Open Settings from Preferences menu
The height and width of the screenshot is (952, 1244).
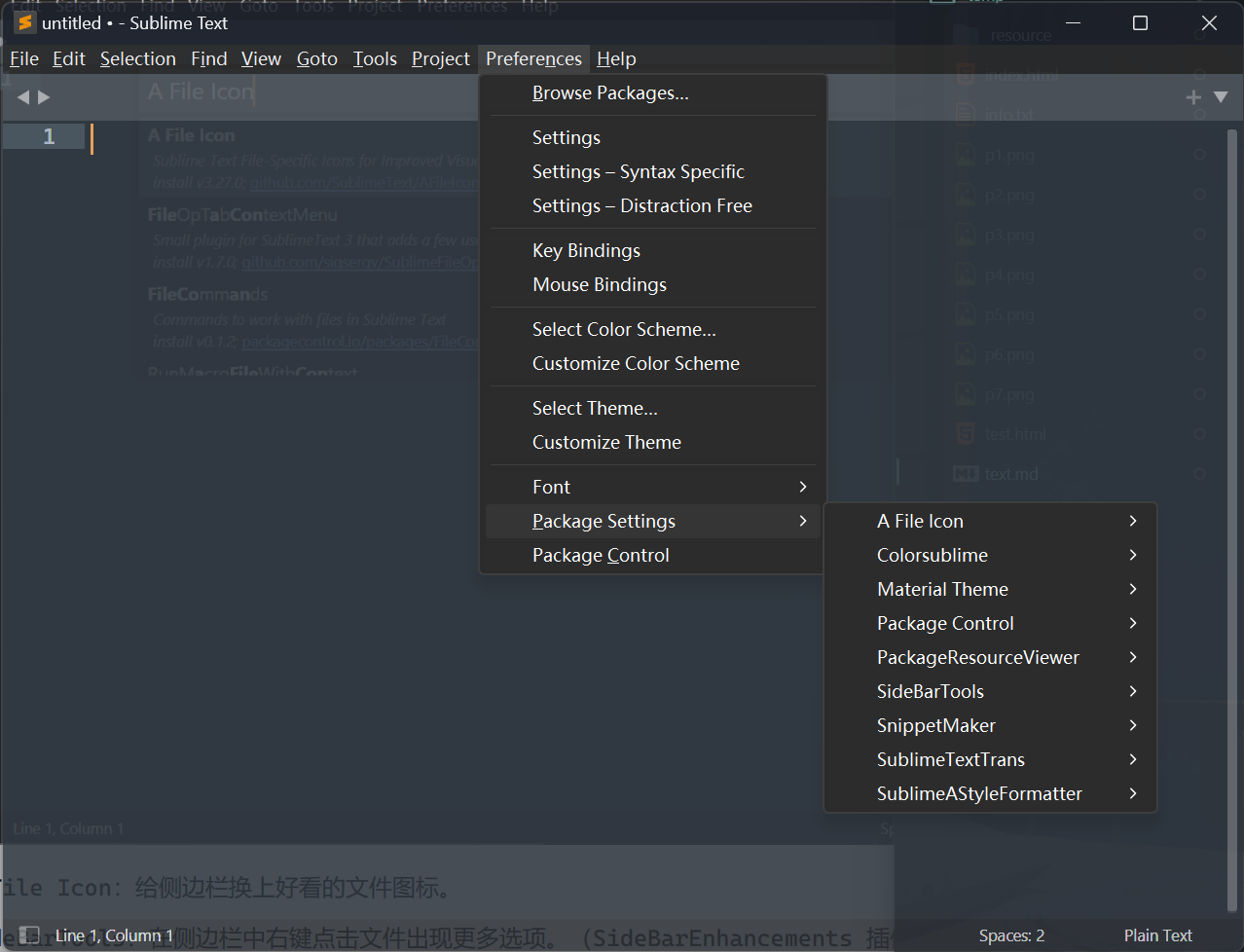click(653, 138)
